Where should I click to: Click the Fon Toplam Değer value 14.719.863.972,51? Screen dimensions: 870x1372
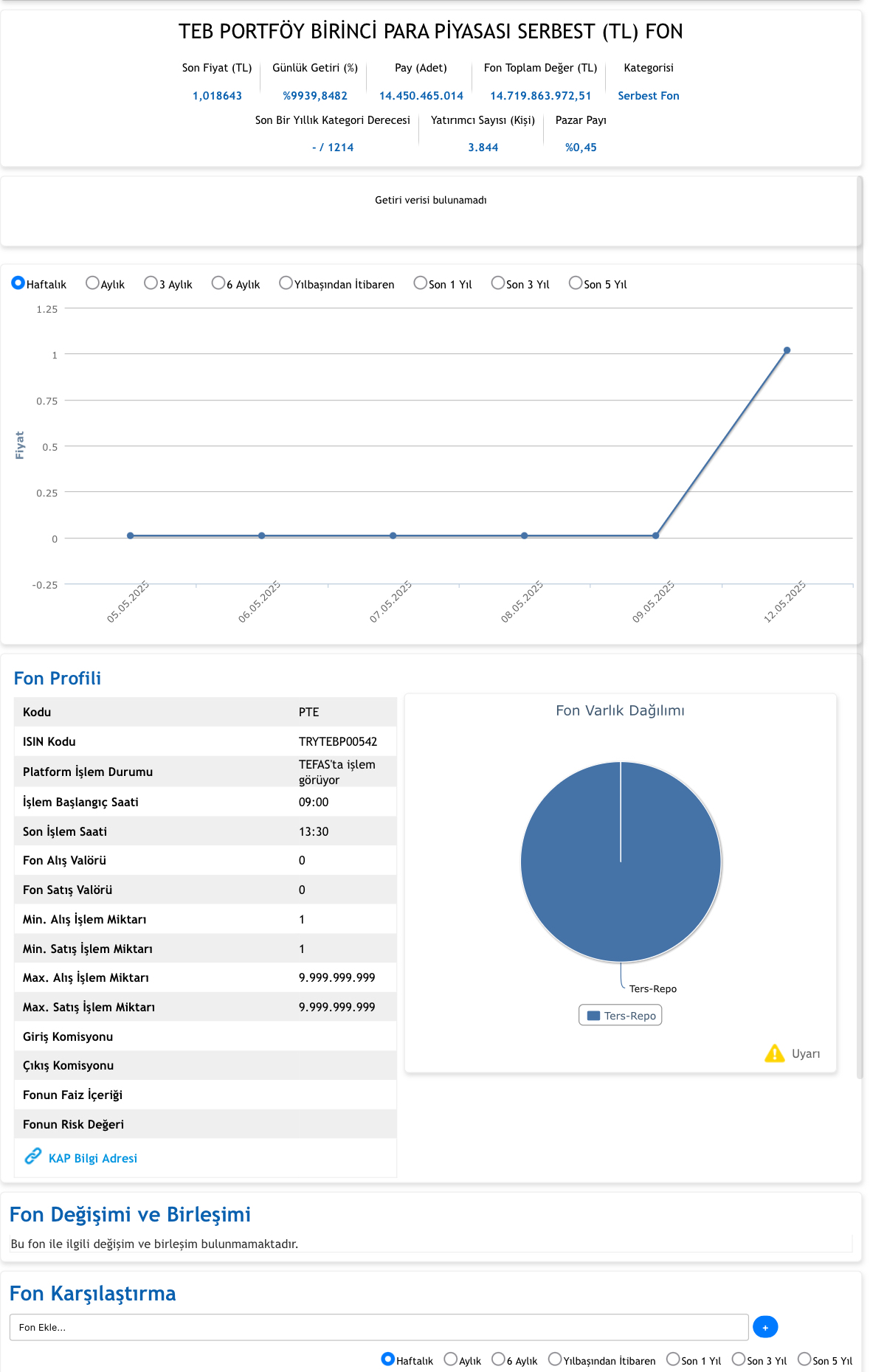tap(541, 96)
